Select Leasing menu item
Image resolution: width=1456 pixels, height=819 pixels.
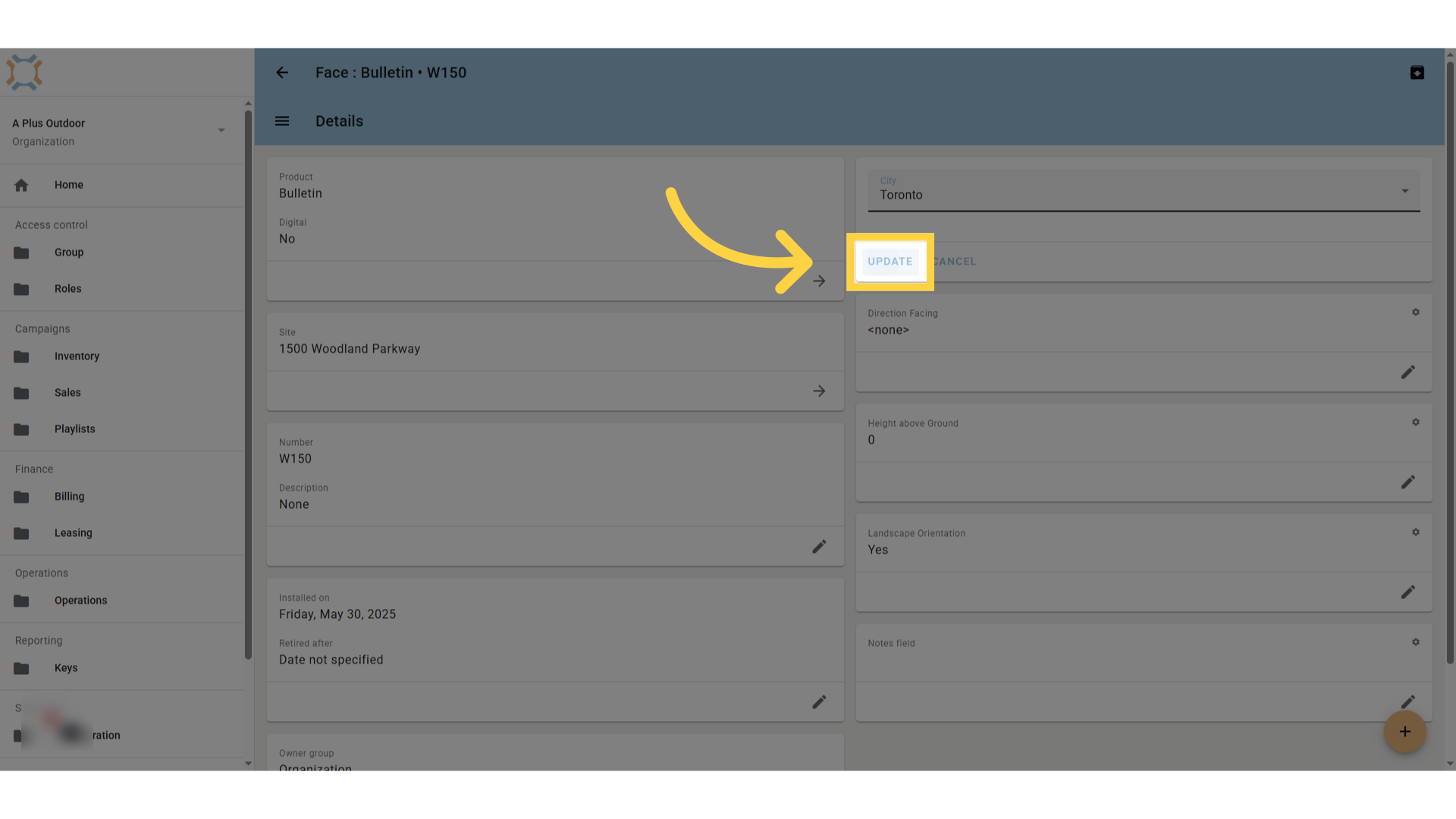pos(121,533)
